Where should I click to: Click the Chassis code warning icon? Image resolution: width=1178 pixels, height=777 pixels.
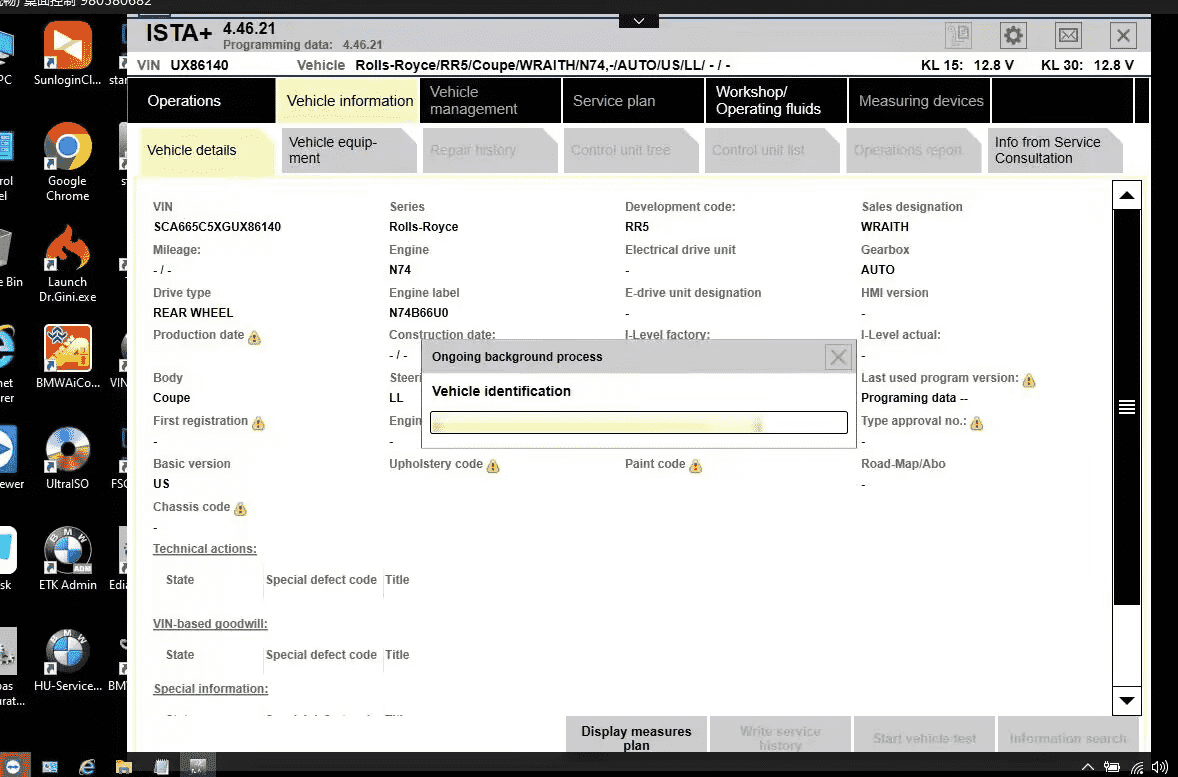240,509
